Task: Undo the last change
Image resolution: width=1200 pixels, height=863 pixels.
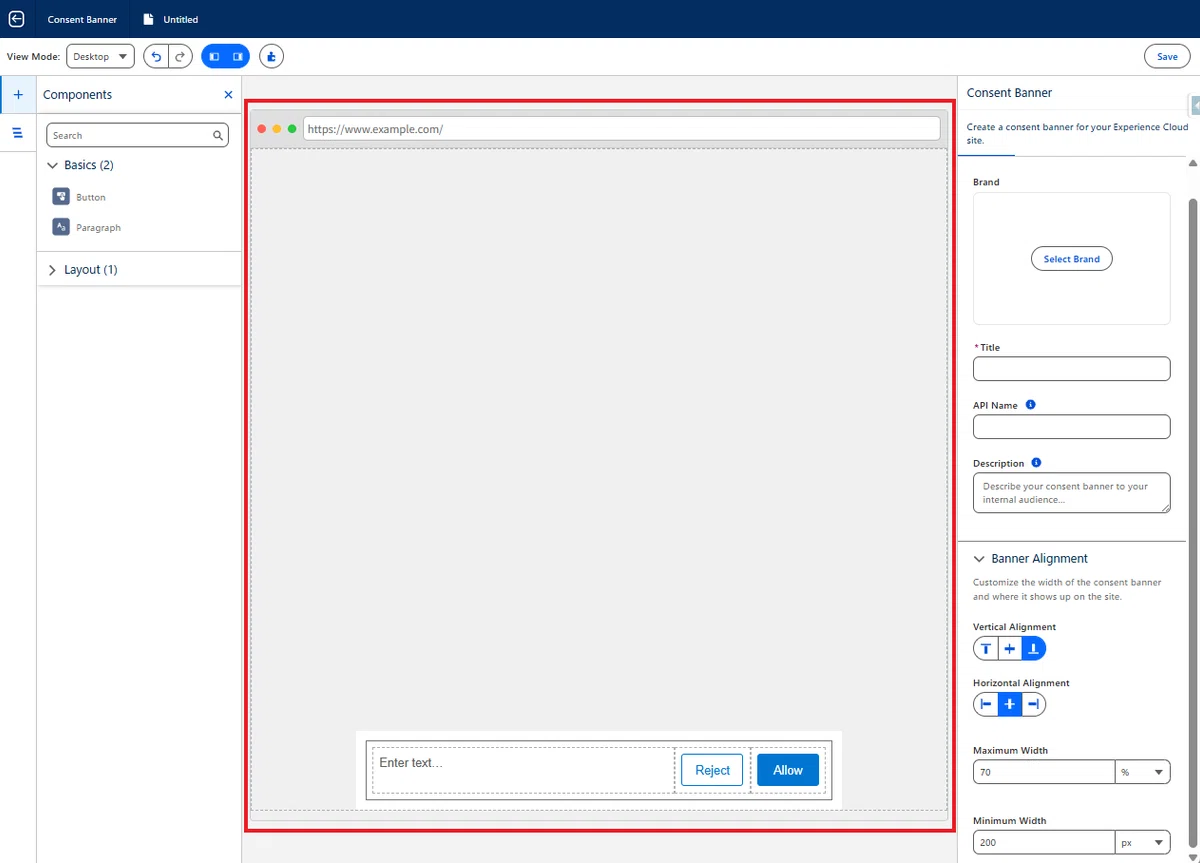Action: coord(156,57)
